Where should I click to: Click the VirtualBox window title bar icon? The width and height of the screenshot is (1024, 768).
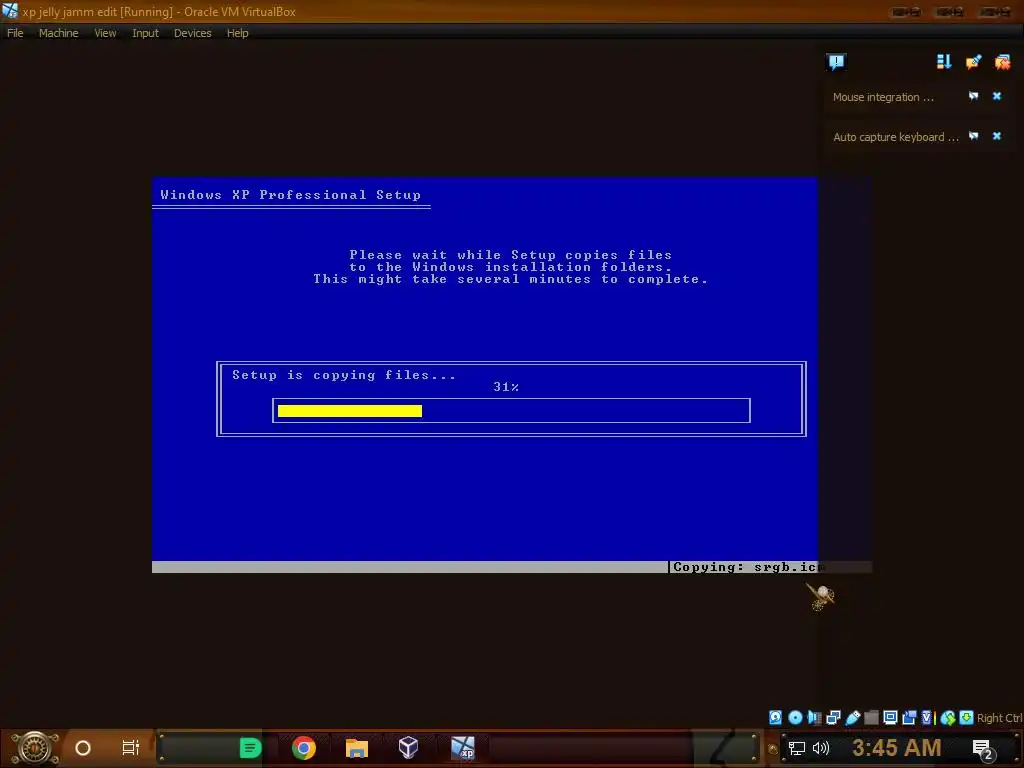(10, 11)
